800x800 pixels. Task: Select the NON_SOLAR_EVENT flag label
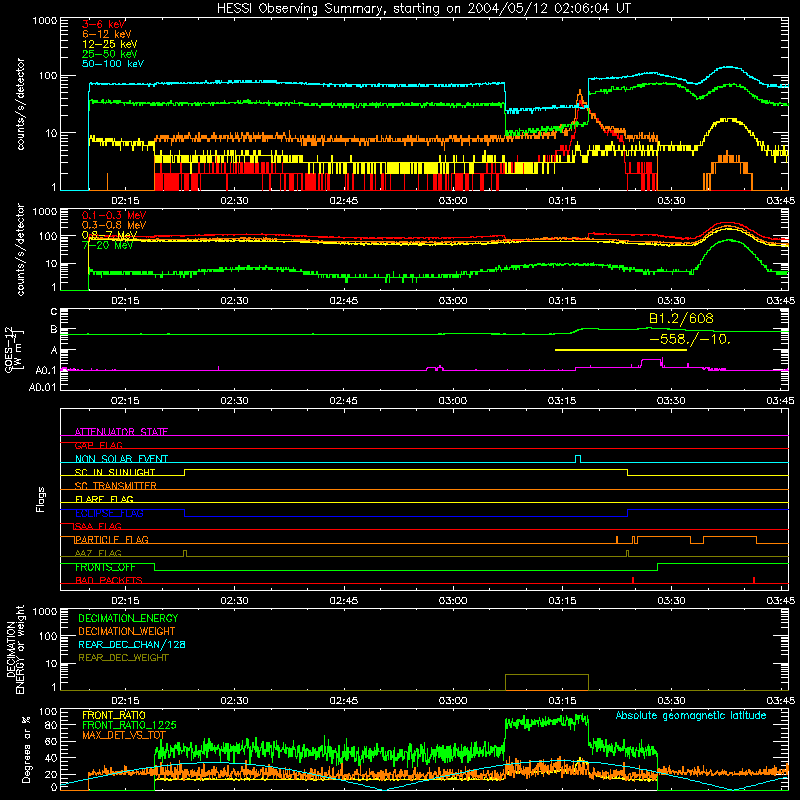(121, 459)
